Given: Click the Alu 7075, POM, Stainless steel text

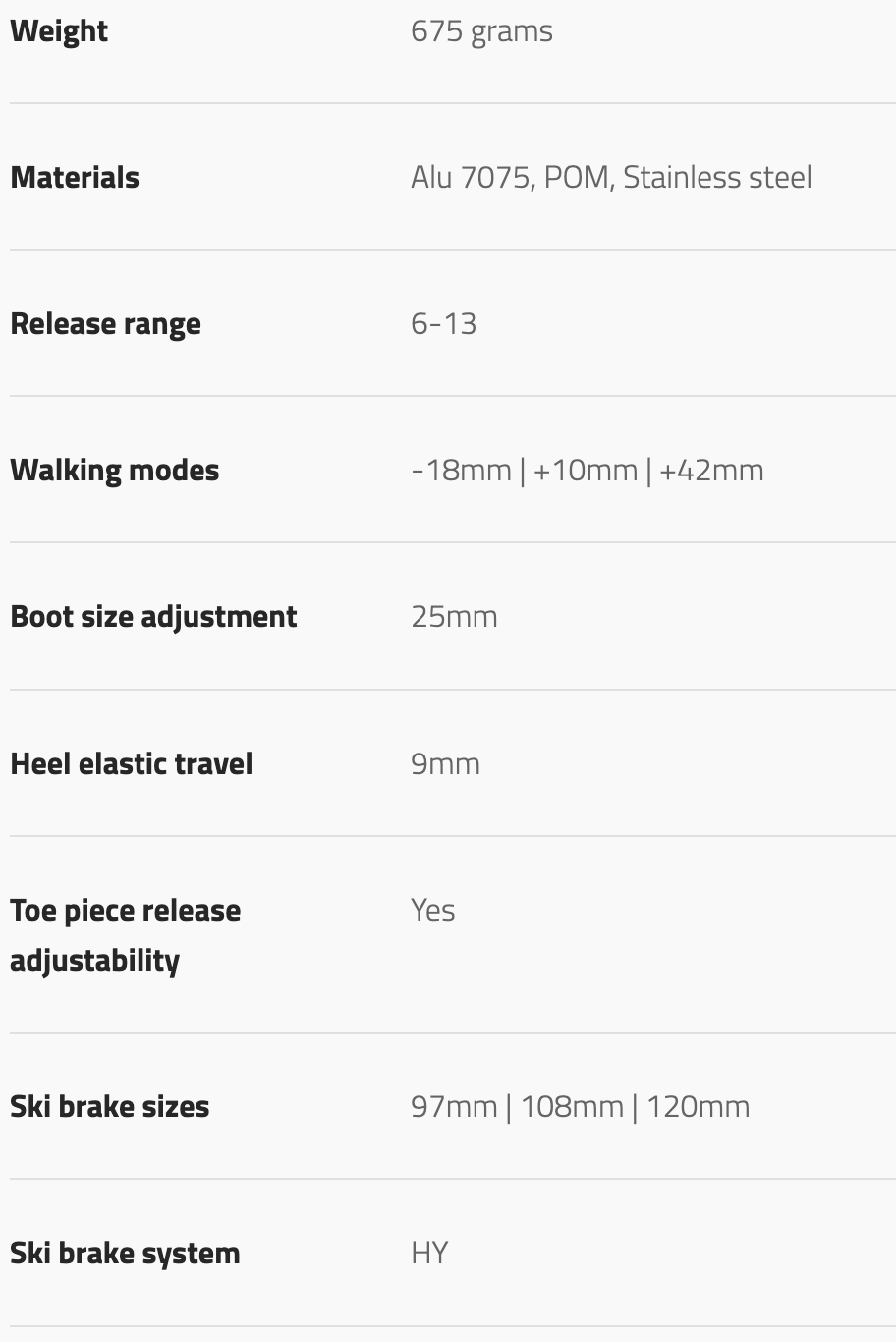Looking at the screenshot, I should point(611,178).
